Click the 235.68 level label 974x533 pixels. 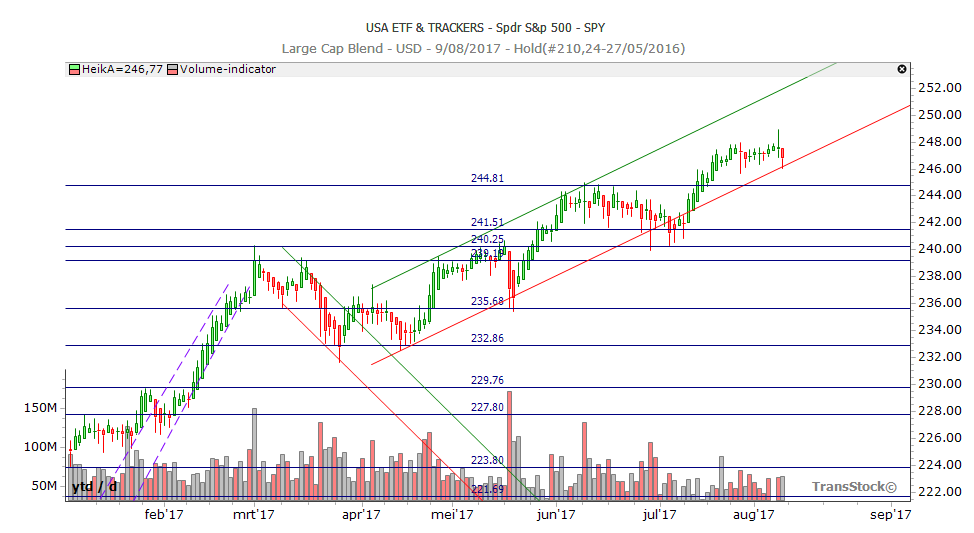pyautogui.click(x=487, y=301)
